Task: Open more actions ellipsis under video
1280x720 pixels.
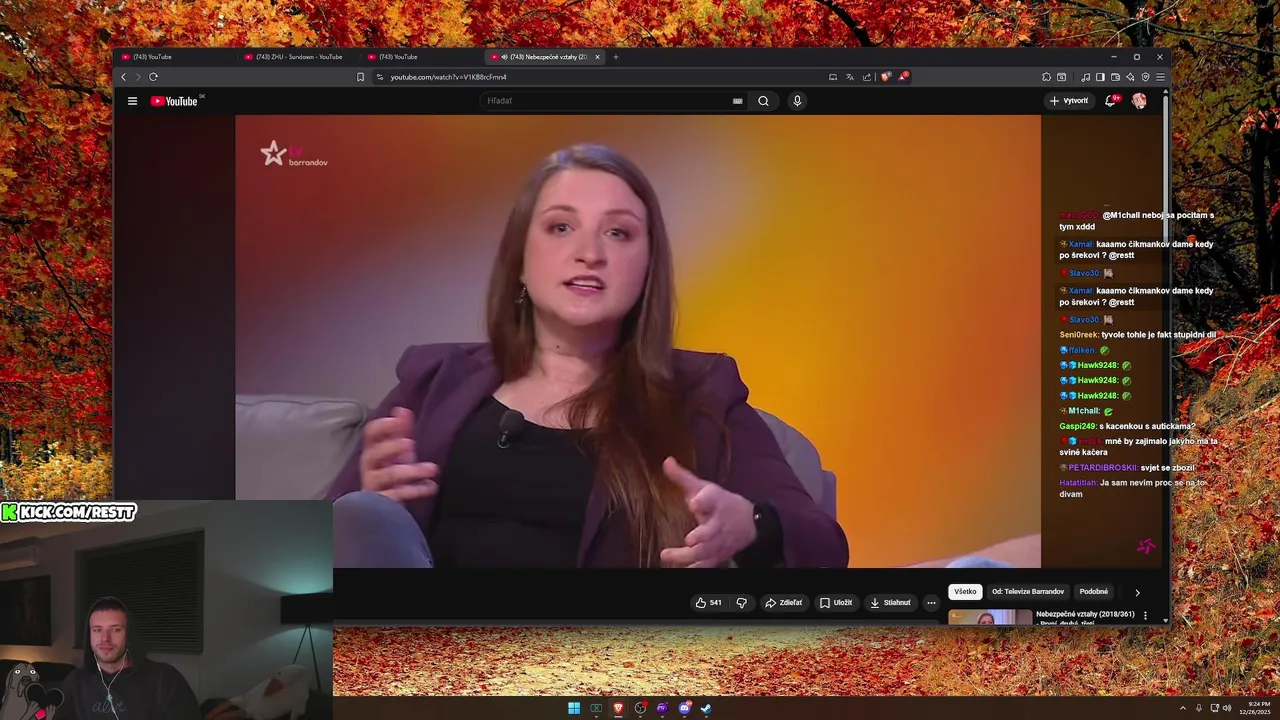Action: pyautogui.click(x=931, y=603)
